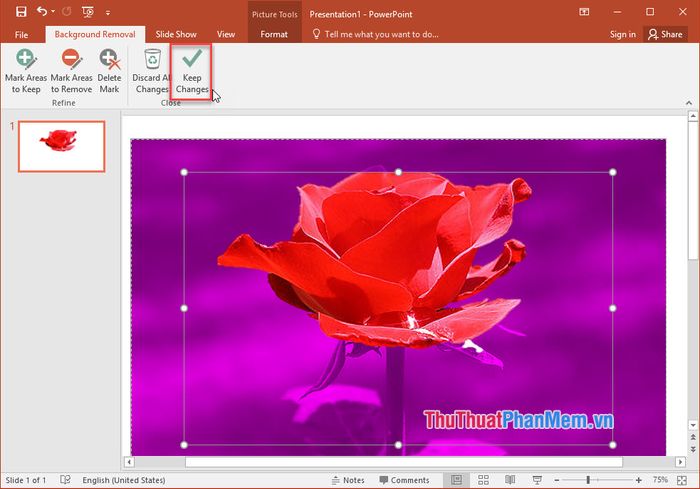
Task: Click Discard All Changes
Action: [x=152, y=71]
